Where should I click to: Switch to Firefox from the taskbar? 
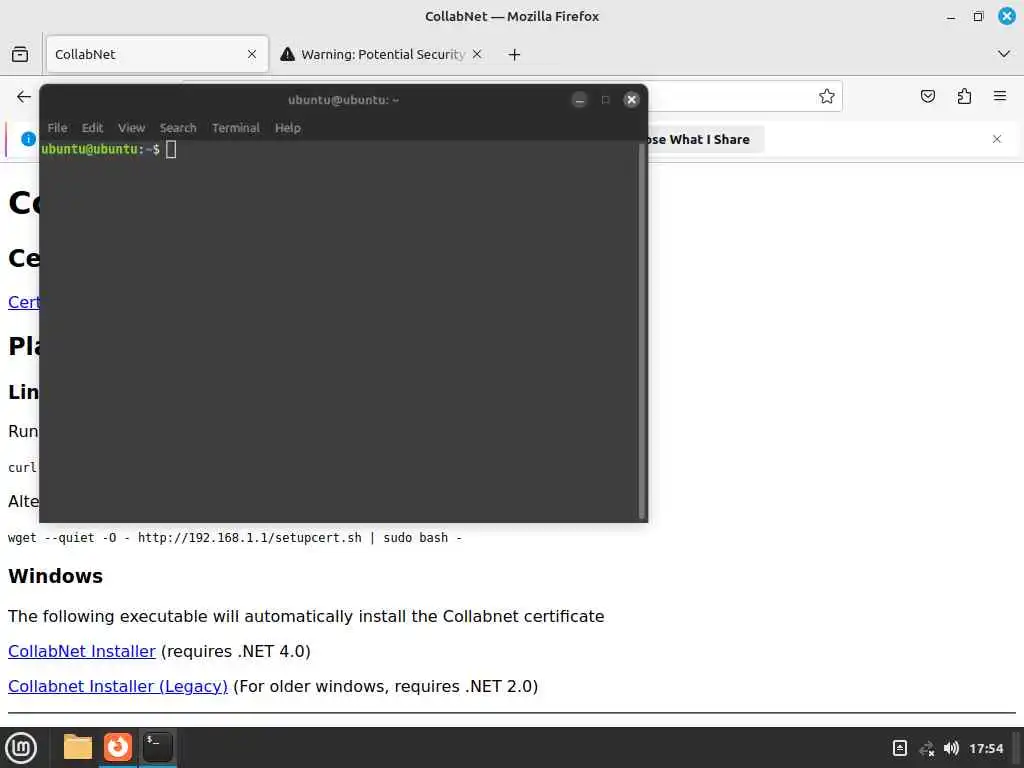pyautogui.click(x=118, y=747)
